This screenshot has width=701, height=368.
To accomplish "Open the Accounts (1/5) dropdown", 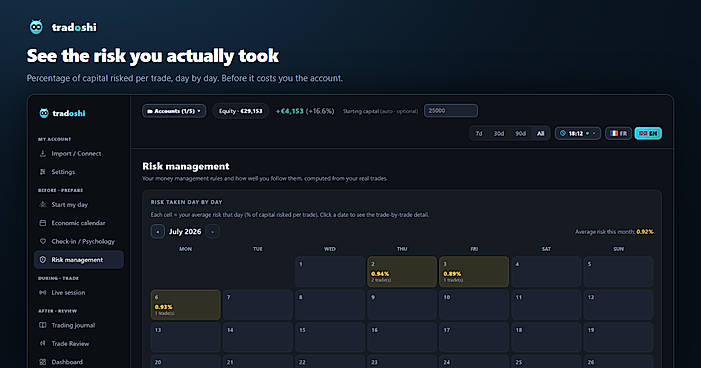I will click(x=174, y=111).
